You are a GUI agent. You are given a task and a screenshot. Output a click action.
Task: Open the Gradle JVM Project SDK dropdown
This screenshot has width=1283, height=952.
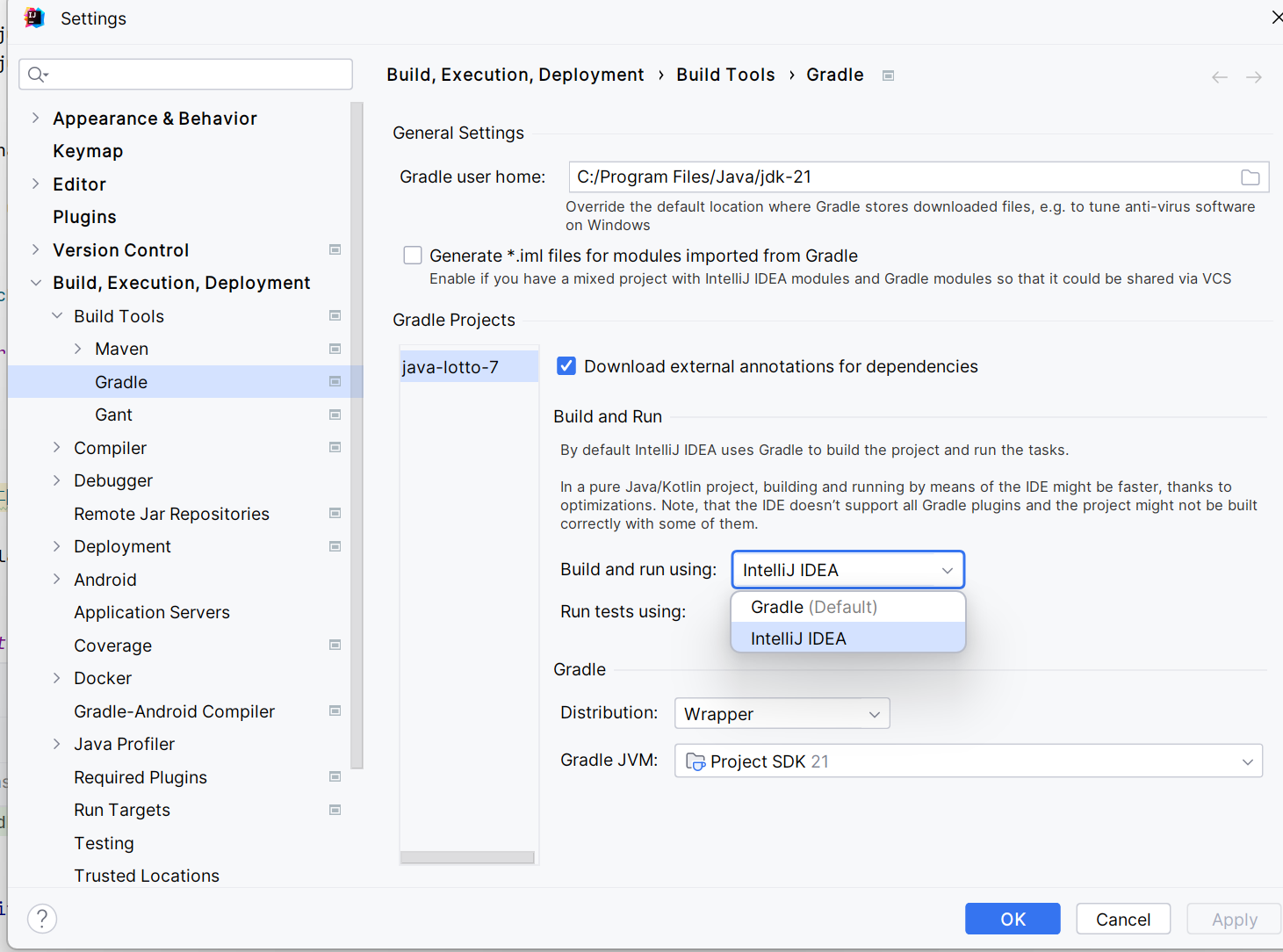point(968,761)
